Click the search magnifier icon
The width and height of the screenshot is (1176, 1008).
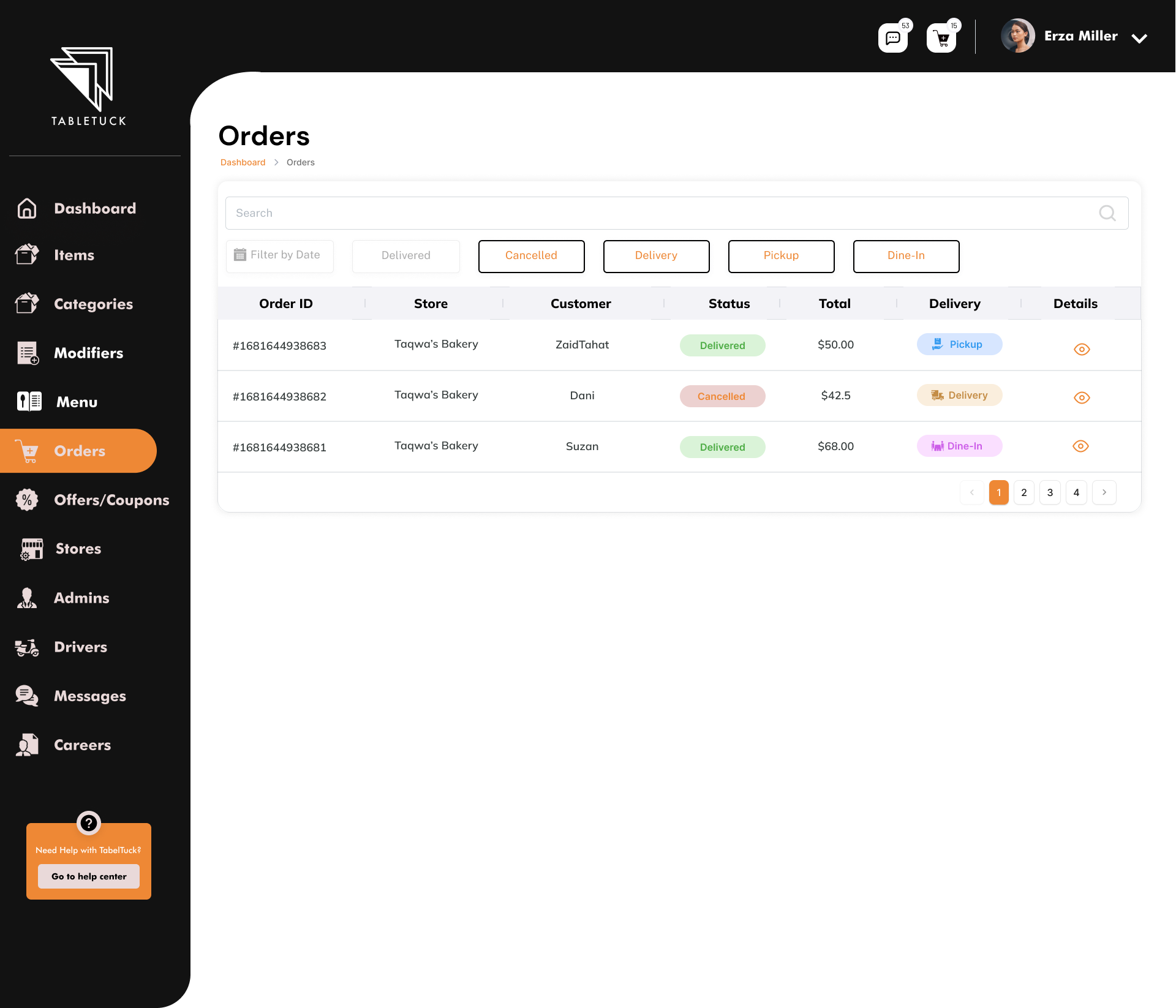point(1107,213)
